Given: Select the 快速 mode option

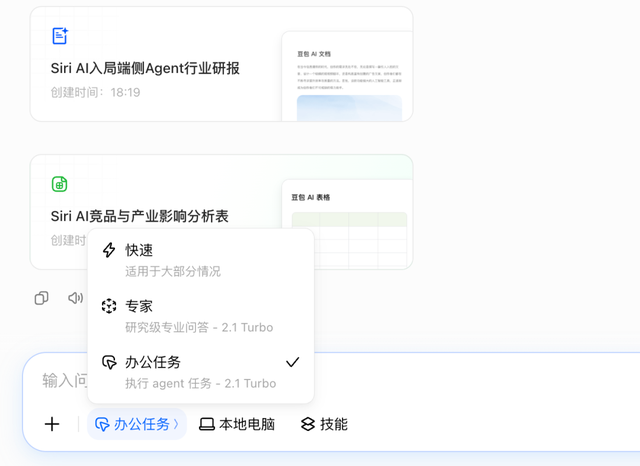Looking at the screenshot, I should 201,260.
